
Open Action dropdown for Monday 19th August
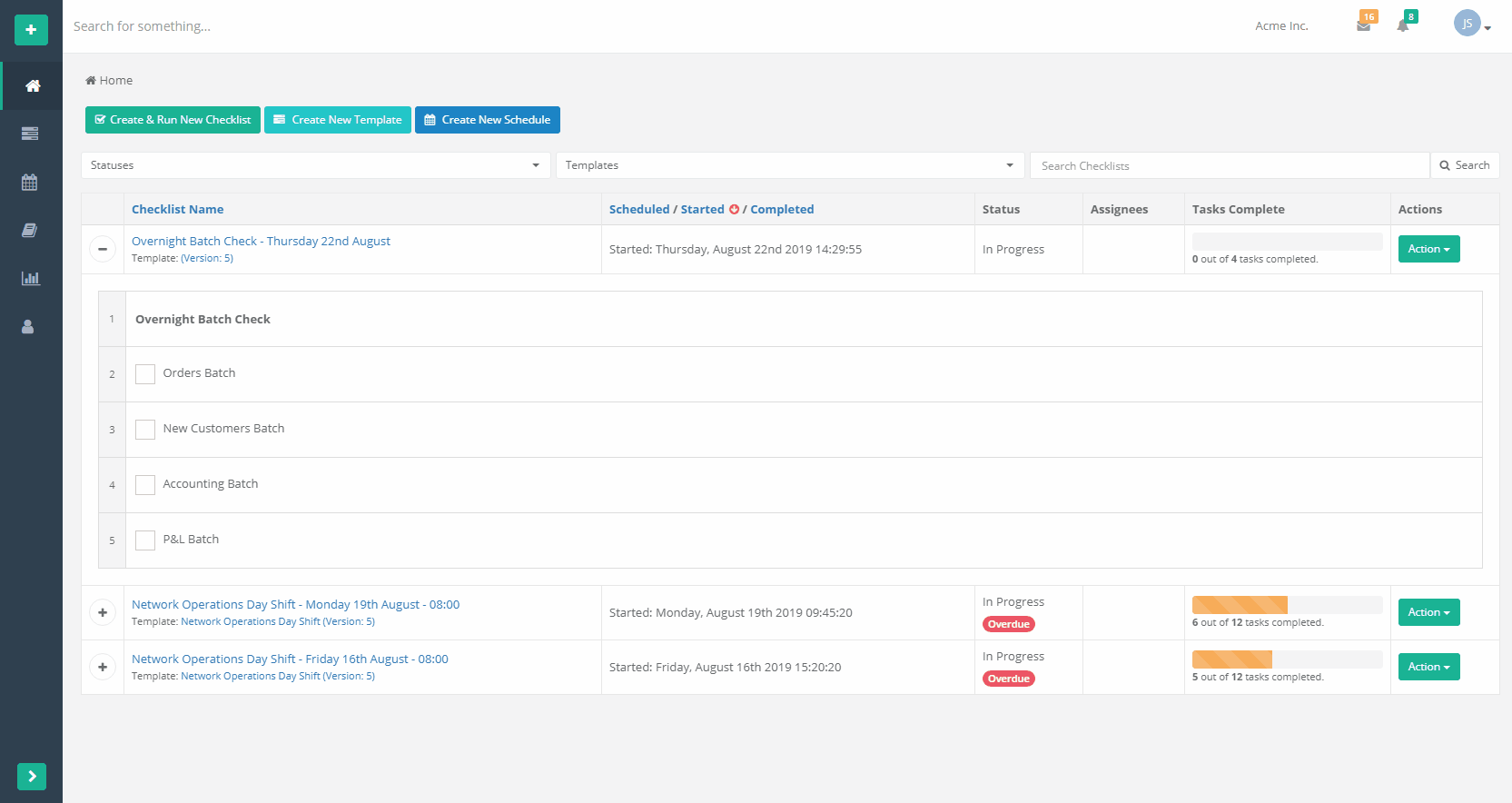point(1428,612)
